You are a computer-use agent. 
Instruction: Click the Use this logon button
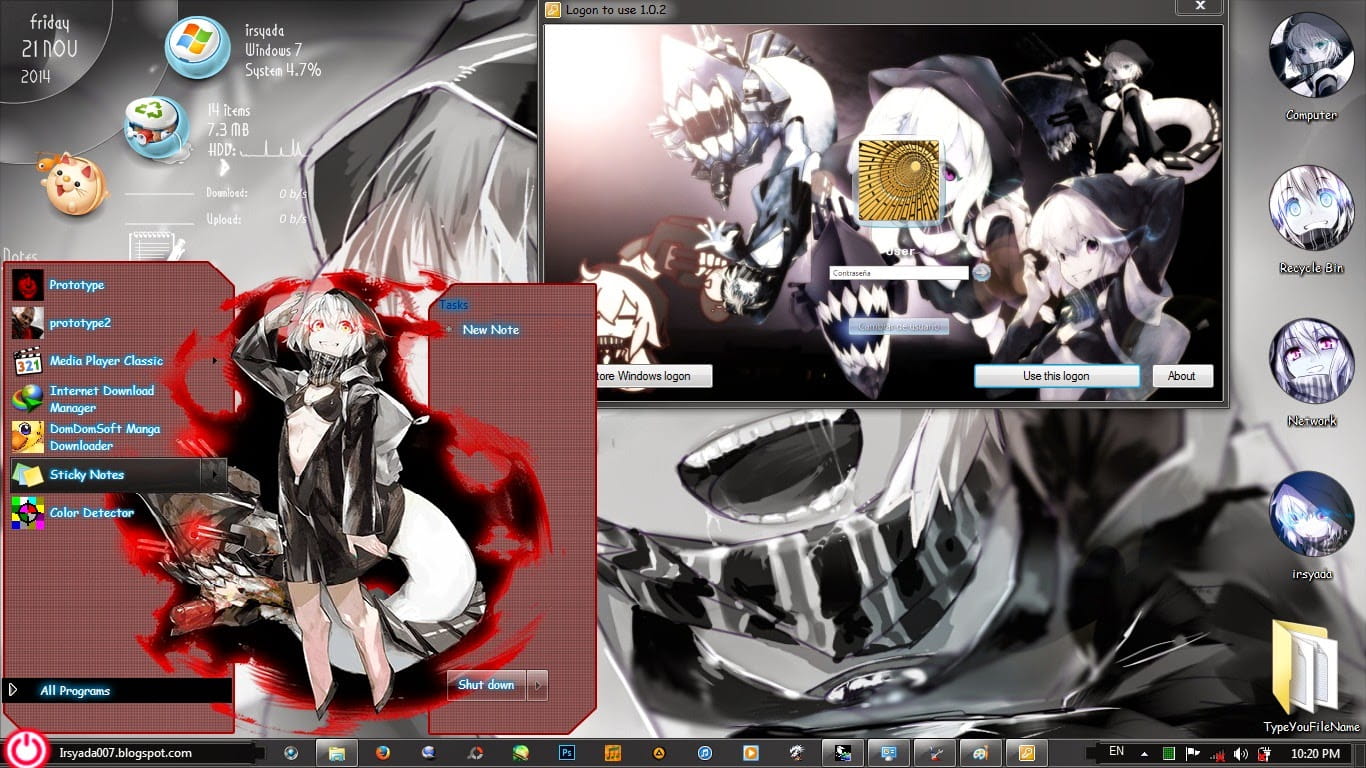click(1057, 375)
